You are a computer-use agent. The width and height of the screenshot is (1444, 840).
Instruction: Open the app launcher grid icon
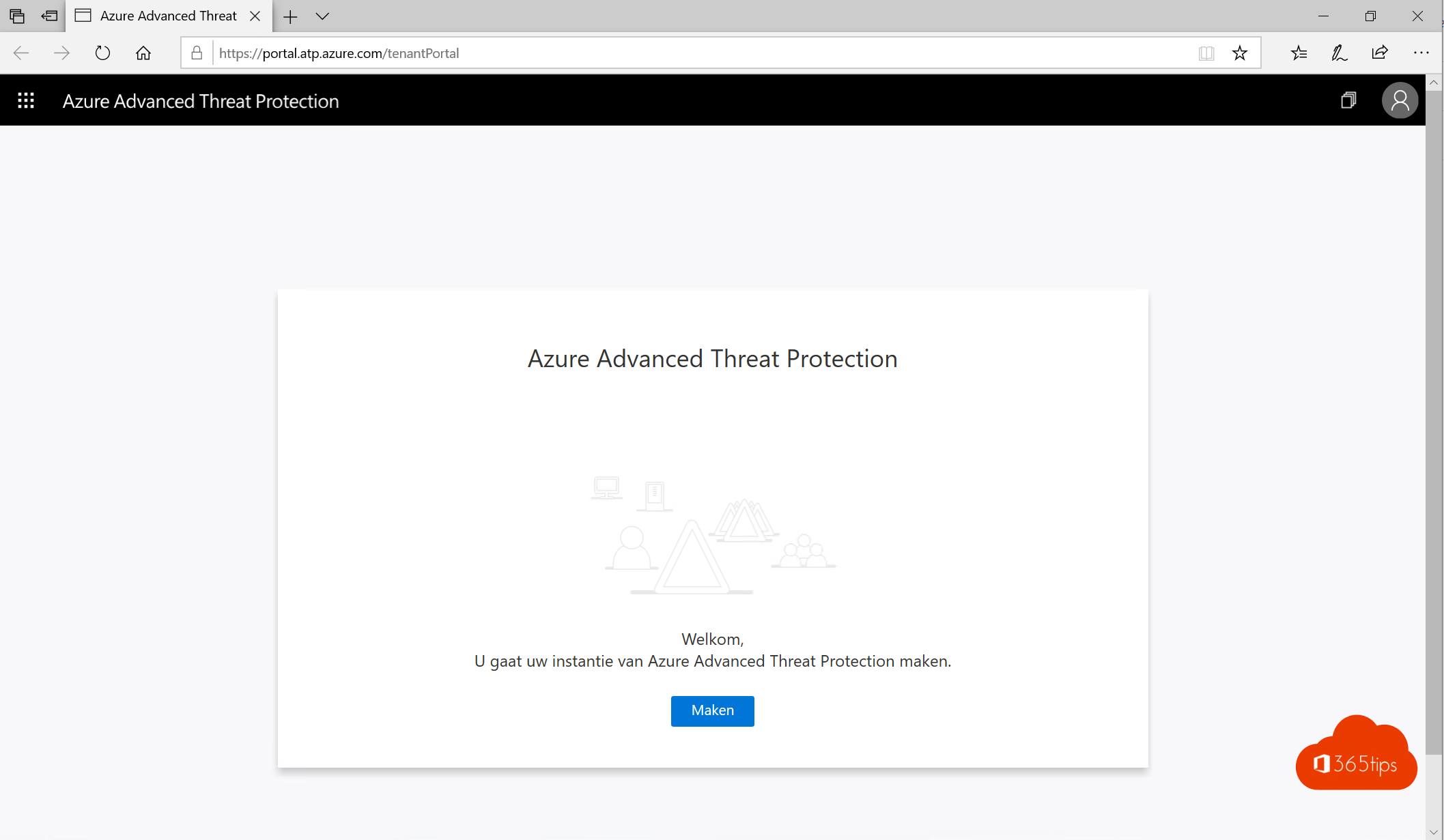tap(26, 101)
